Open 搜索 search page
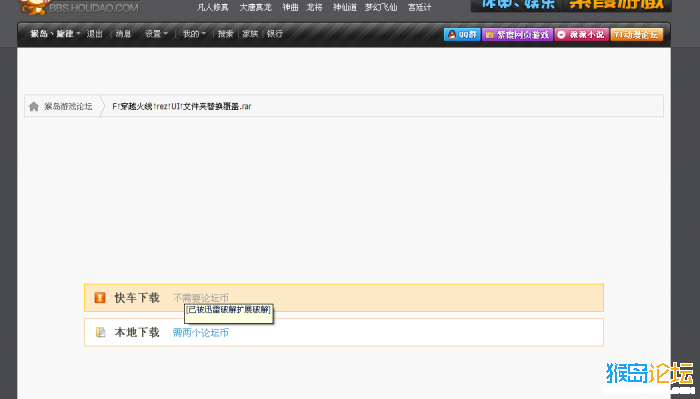 tap(225, 34)
